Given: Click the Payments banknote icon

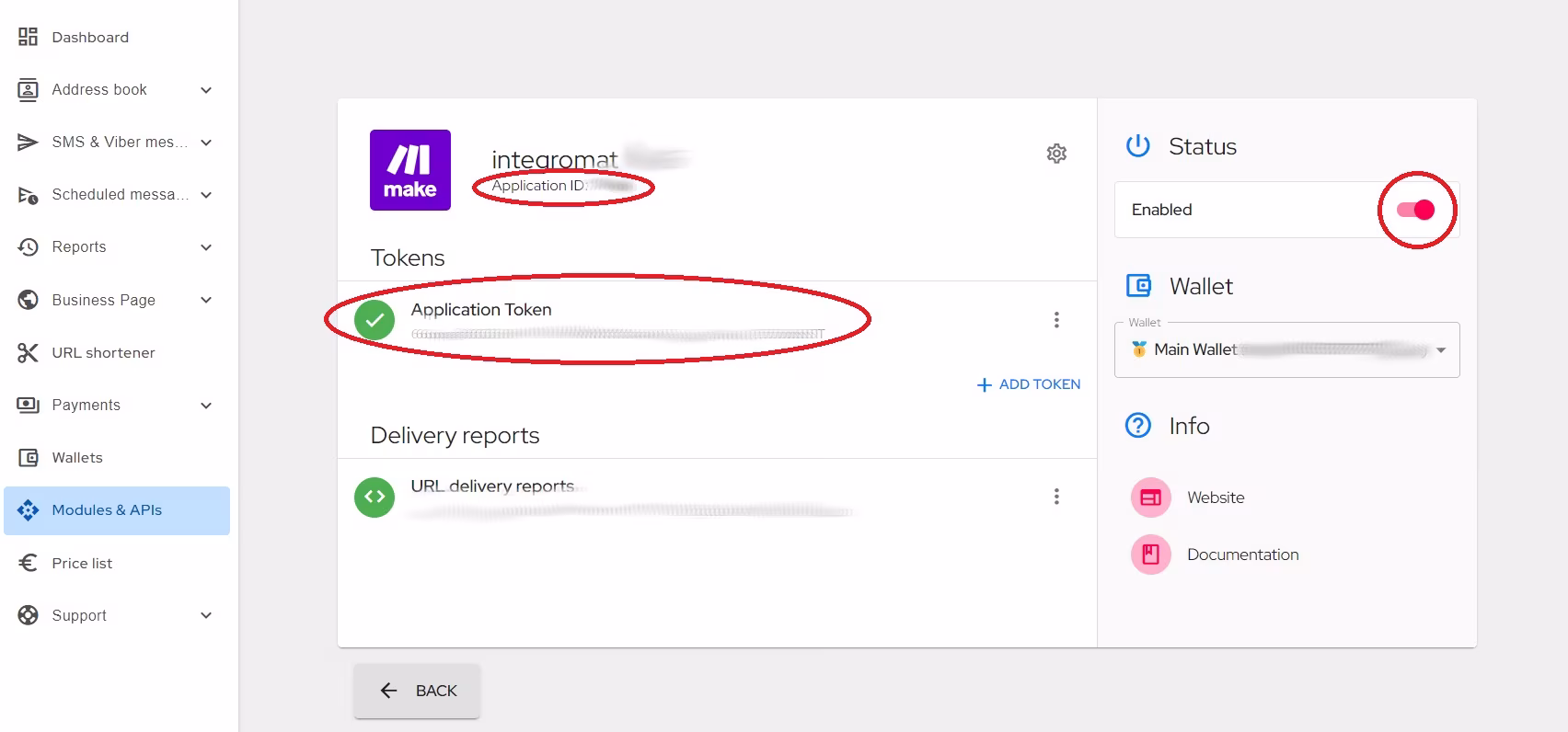Looking at the screenshot, I should tap(28, 405).
